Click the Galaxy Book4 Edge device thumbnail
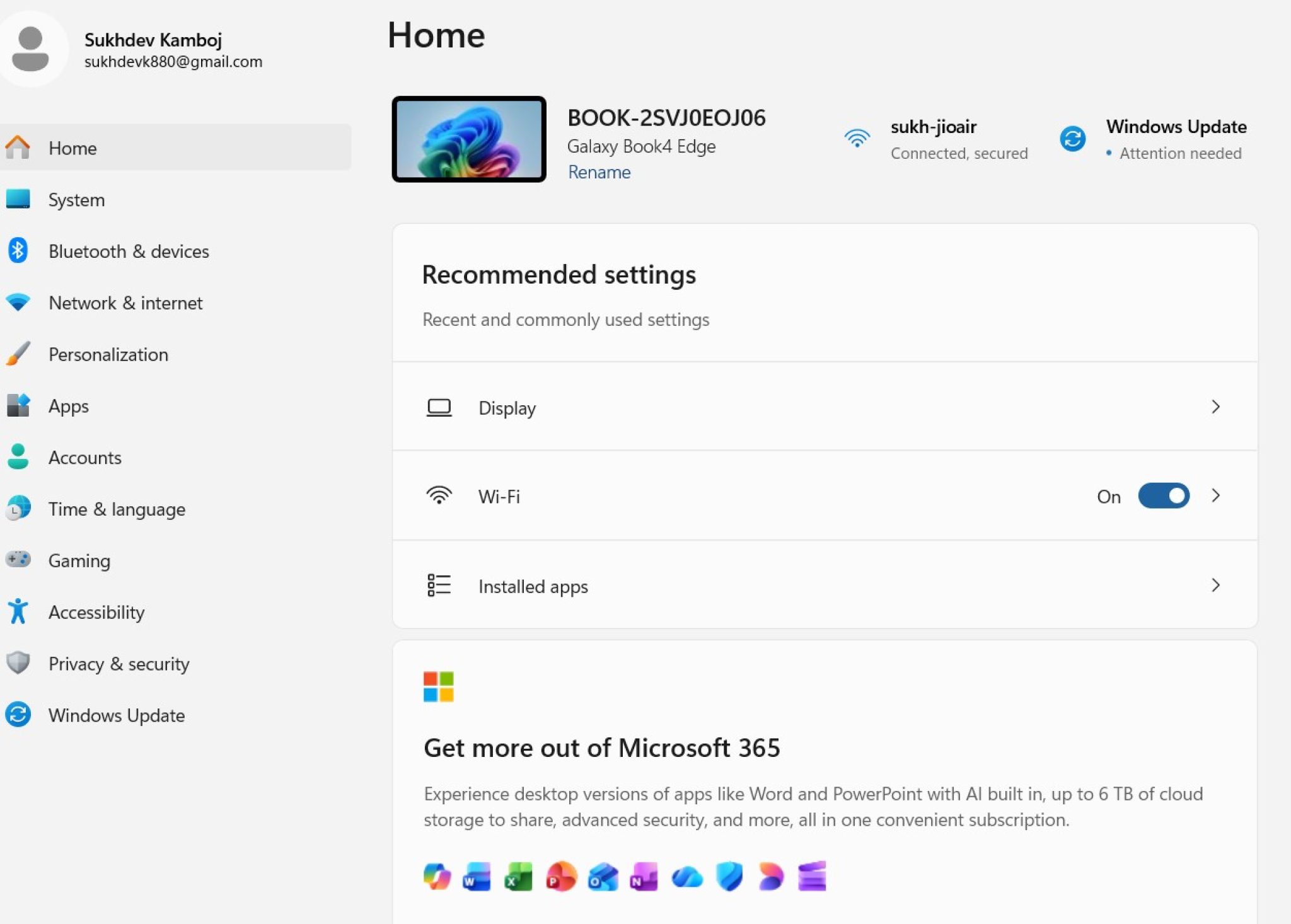Viewport: 1291px width, 924px height. point(468,139)
